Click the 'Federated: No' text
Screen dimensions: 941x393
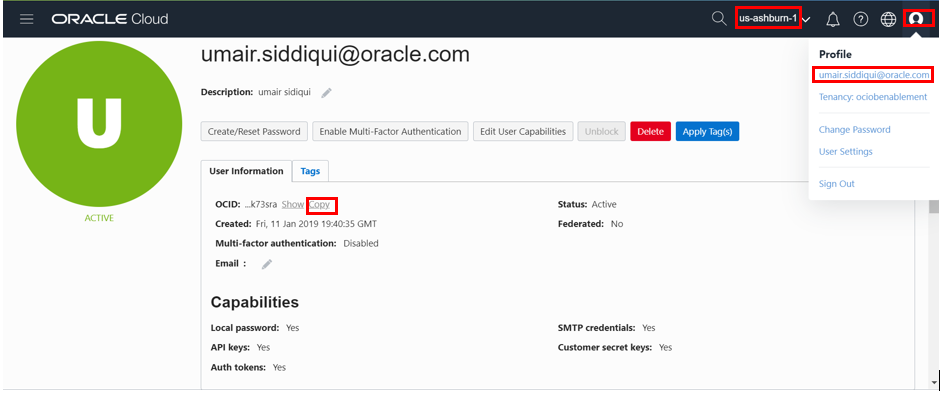pyautogui.click(x=591, y=224)
